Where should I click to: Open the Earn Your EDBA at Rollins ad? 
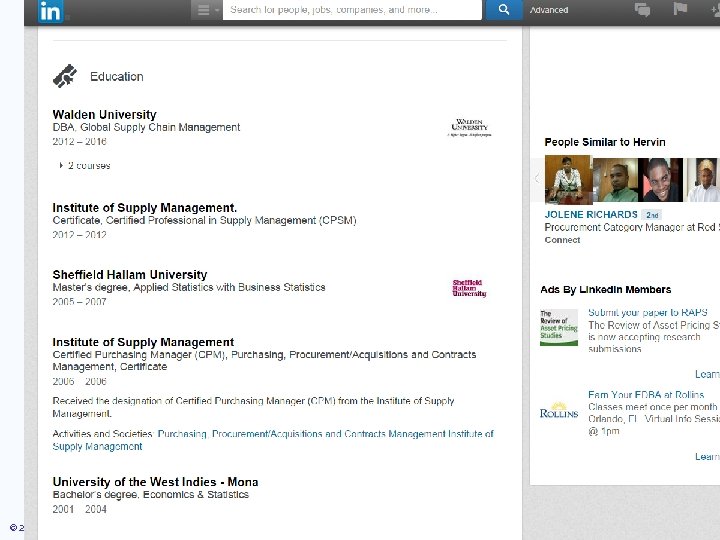[646, 395]
